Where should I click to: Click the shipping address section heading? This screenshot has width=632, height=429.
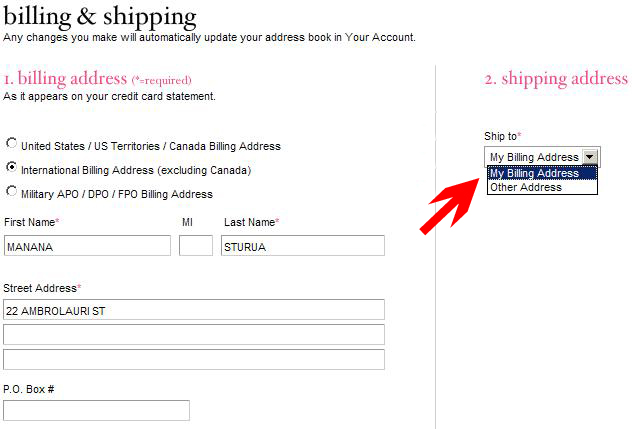[x=556, y=79]
